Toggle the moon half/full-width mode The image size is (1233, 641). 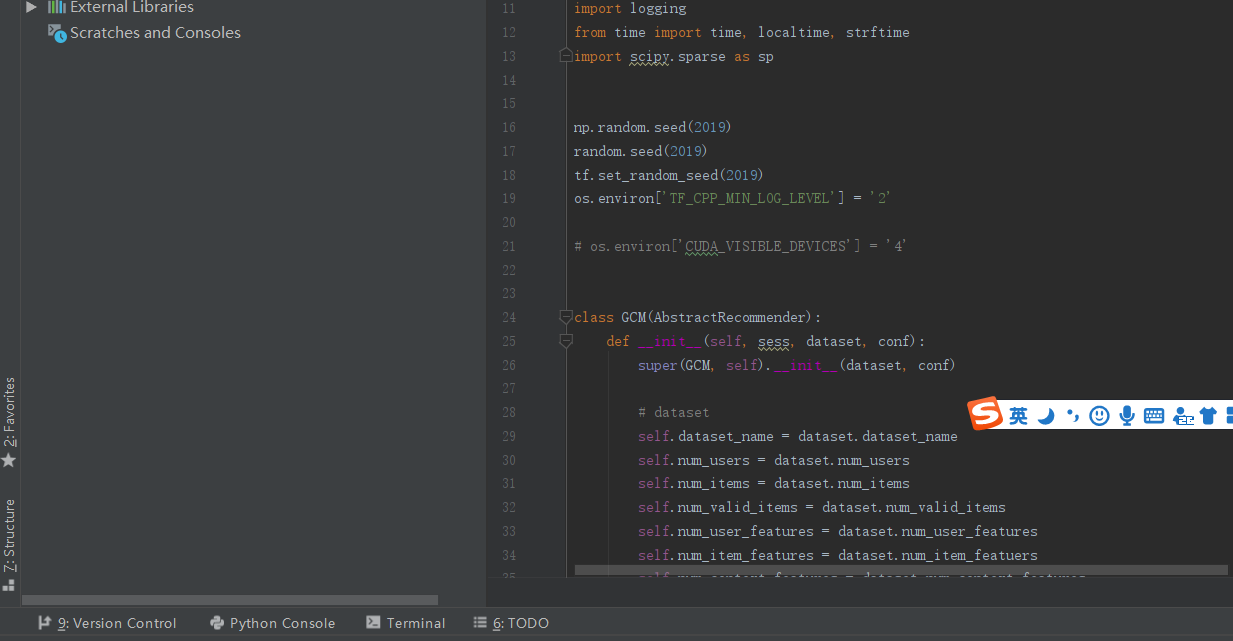1046,416
